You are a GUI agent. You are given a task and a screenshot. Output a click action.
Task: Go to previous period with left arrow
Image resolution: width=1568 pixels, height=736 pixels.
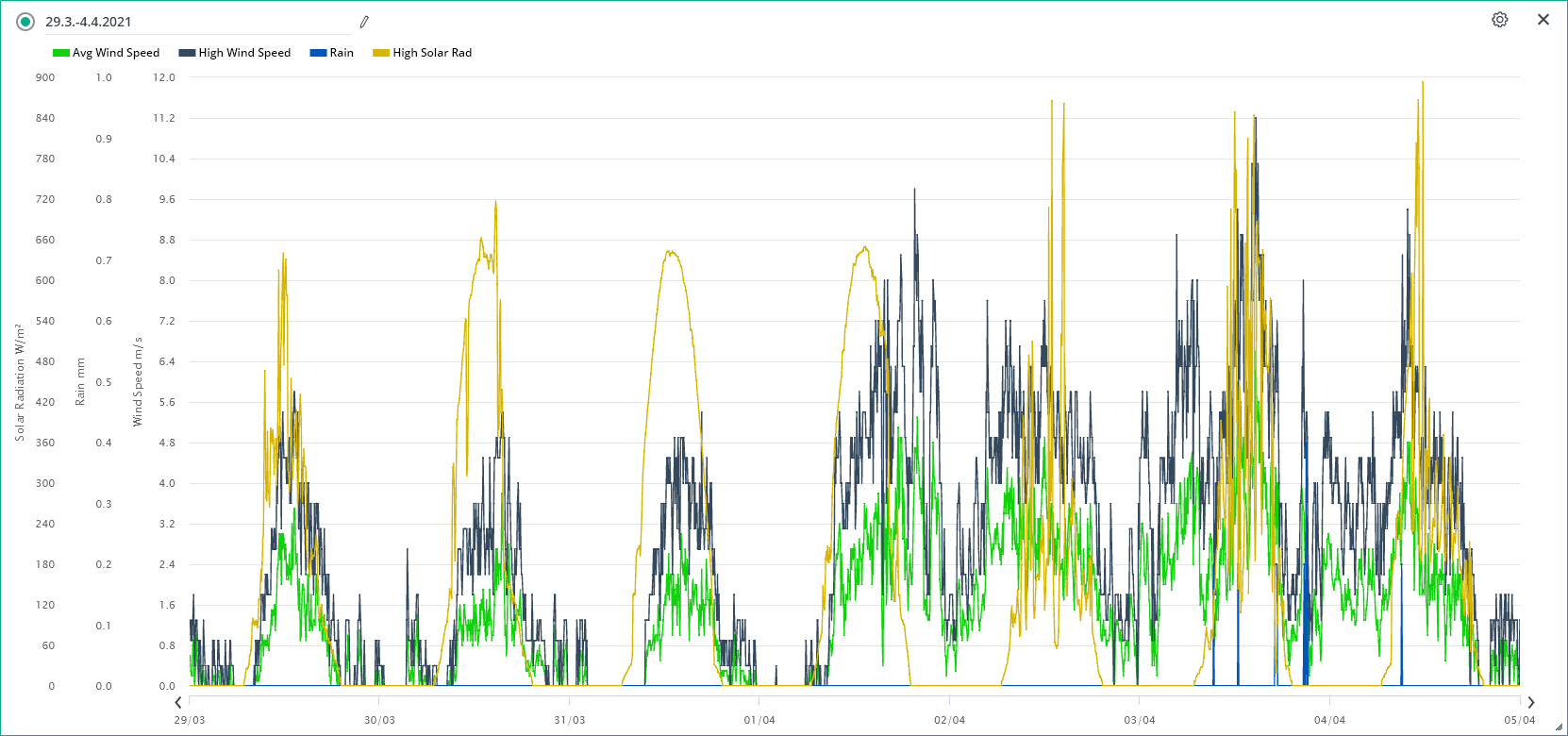[x=178, y=702]
